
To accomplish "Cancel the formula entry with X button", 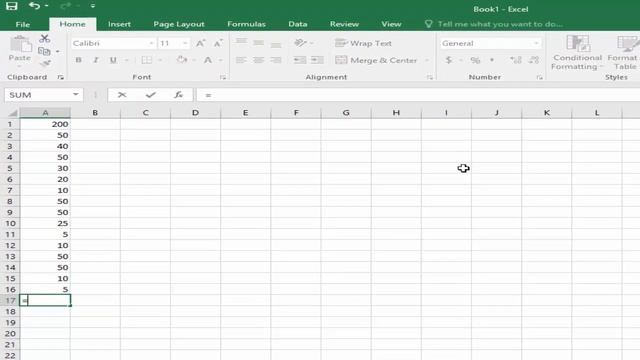I will (x=122, y=95).
